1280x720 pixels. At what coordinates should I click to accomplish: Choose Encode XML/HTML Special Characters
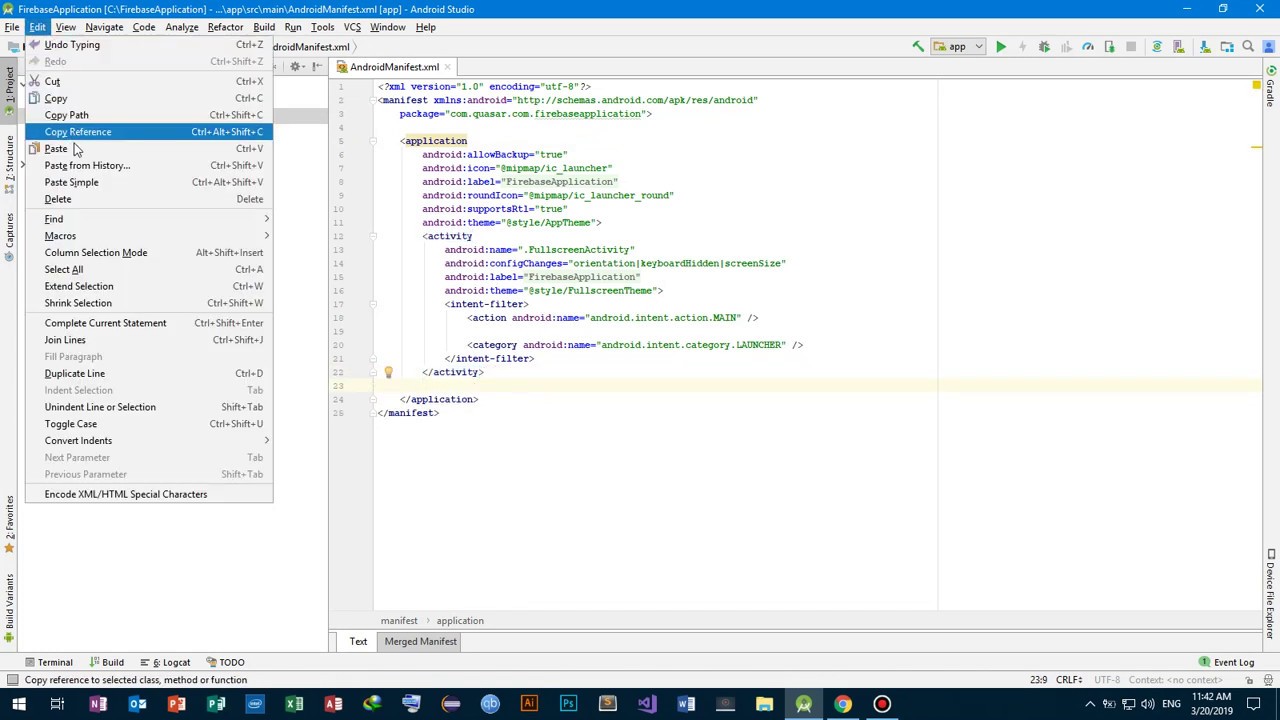(149, 494)
